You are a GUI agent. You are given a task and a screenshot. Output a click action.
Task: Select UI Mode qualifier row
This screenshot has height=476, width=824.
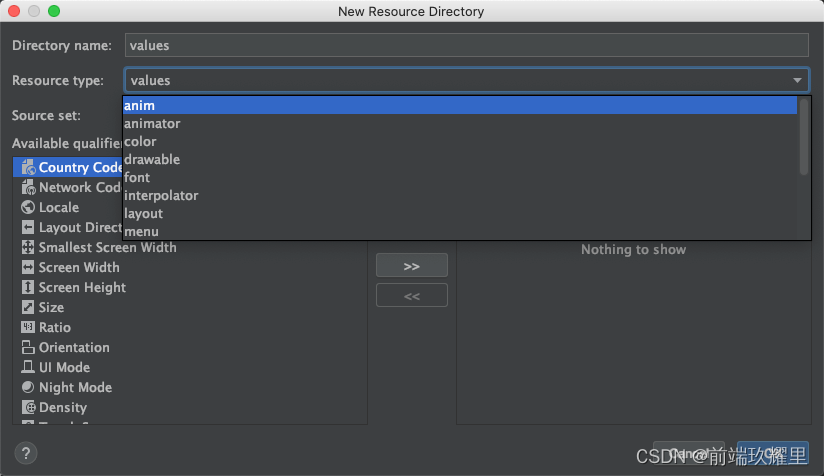[x=190, y=367]
